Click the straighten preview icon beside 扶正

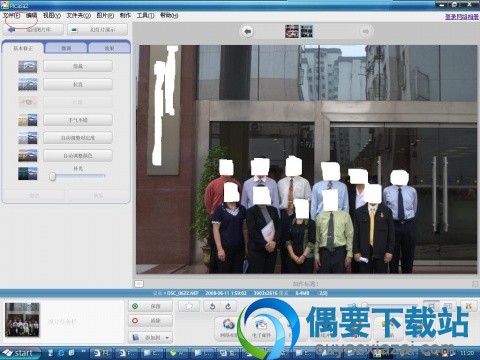click(x=28, y=84)
